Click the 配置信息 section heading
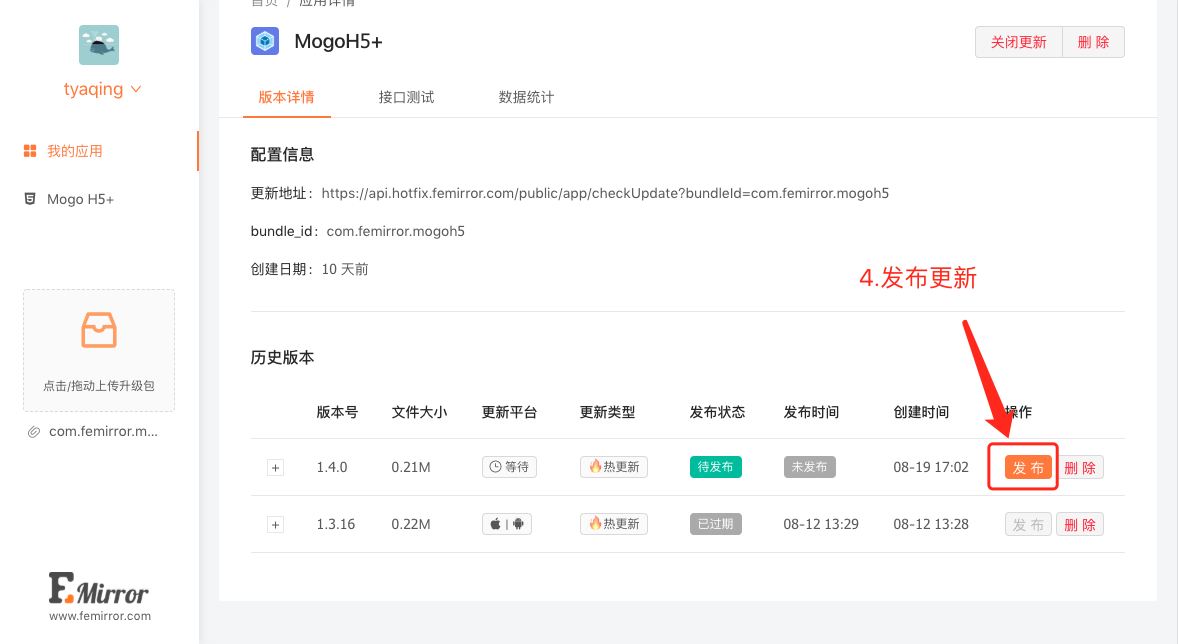1178x644 pixels. 282,155
